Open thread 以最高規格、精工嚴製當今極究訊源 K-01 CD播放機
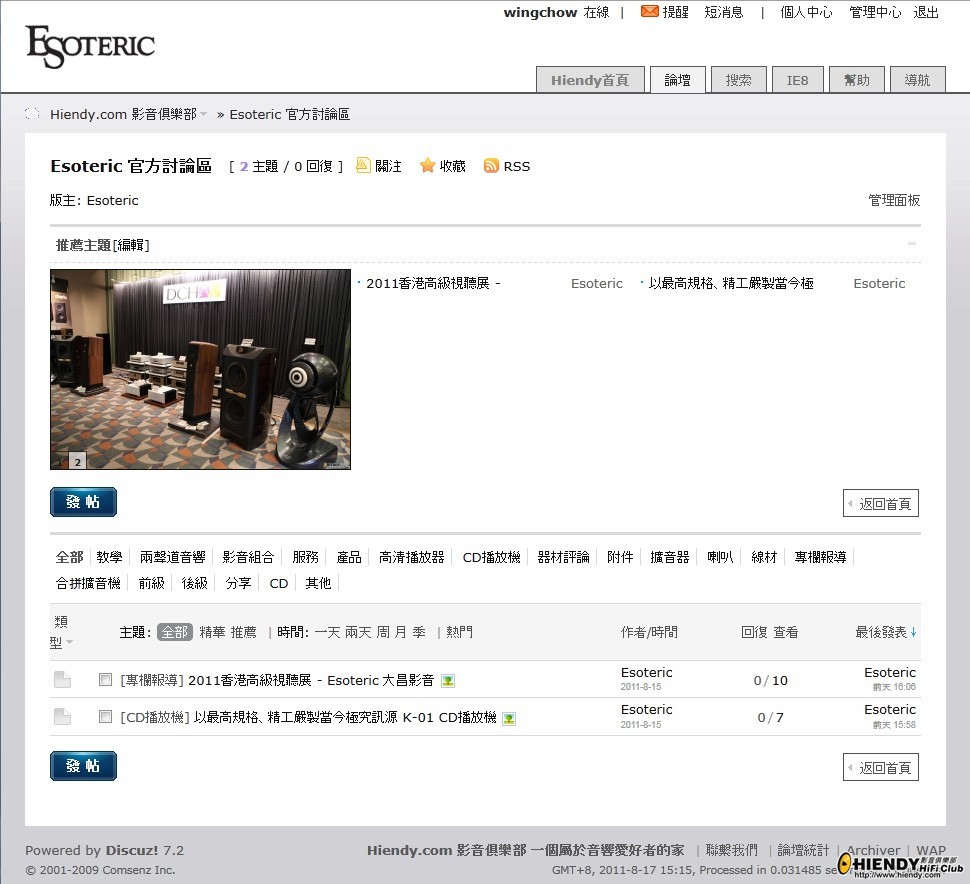The image size is (970, 884). point(345,717)
